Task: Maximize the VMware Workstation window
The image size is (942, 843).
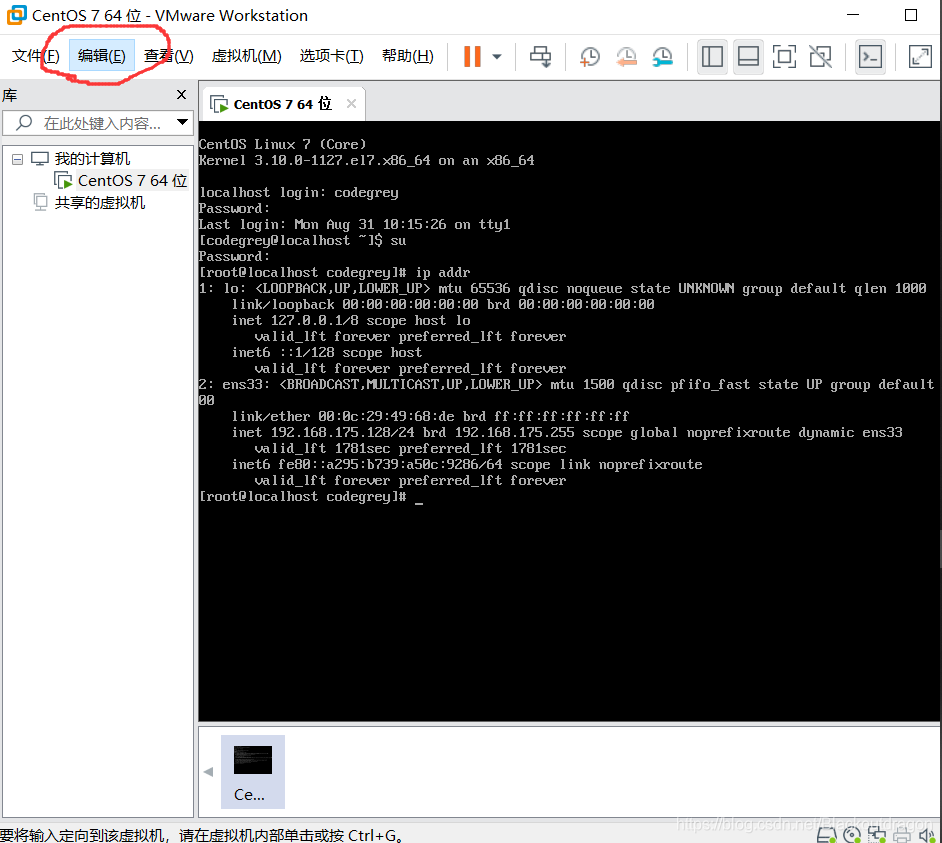Action: (x=911, y=15)
